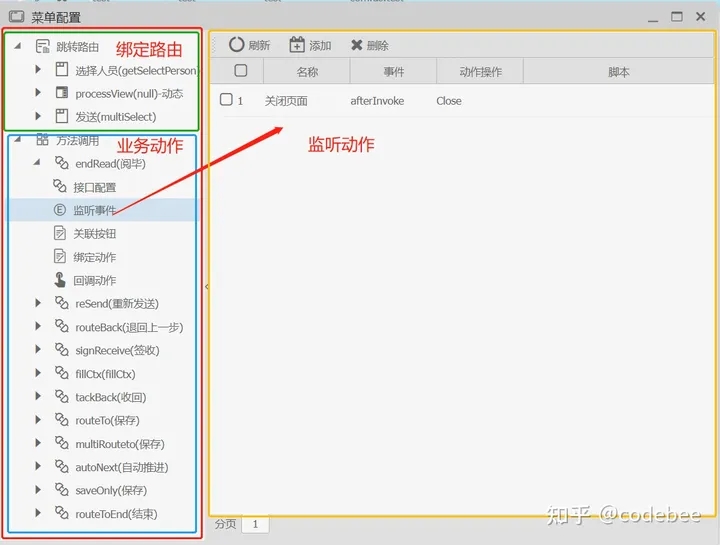
Task: Click the 关闭页面 name cell
Action: coord(286,101)
